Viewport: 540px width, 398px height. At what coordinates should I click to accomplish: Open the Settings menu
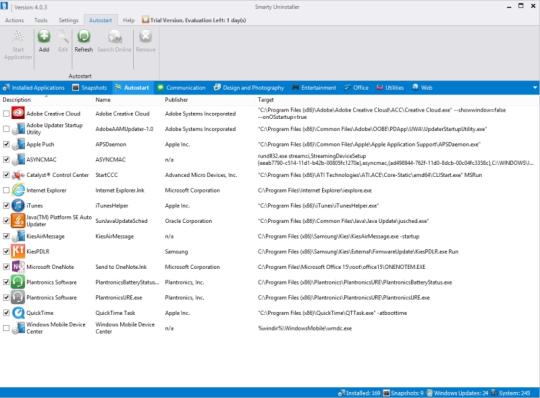click(x=68, y=20)
